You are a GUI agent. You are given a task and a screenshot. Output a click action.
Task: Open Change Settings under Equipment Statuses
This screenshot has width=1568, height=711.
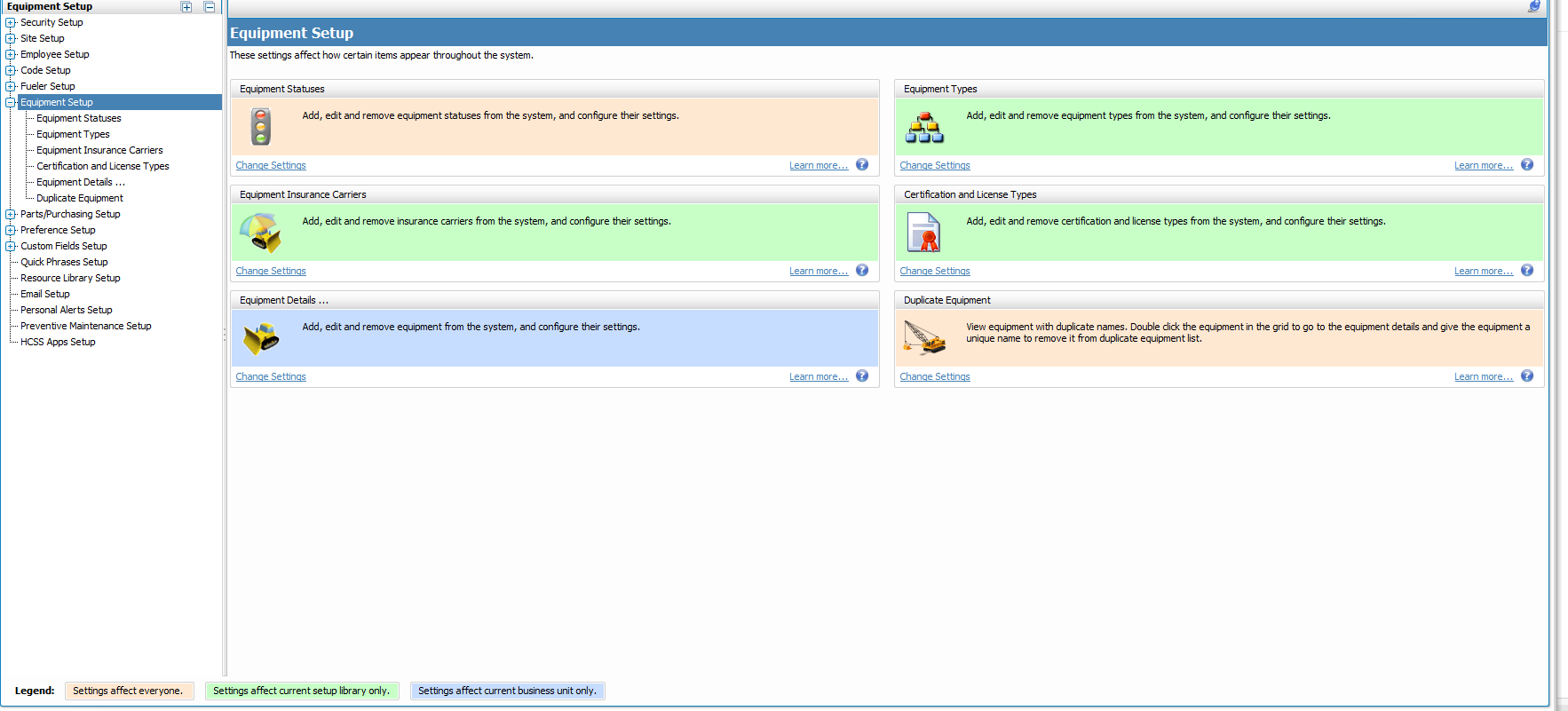[x=271, y=166]
